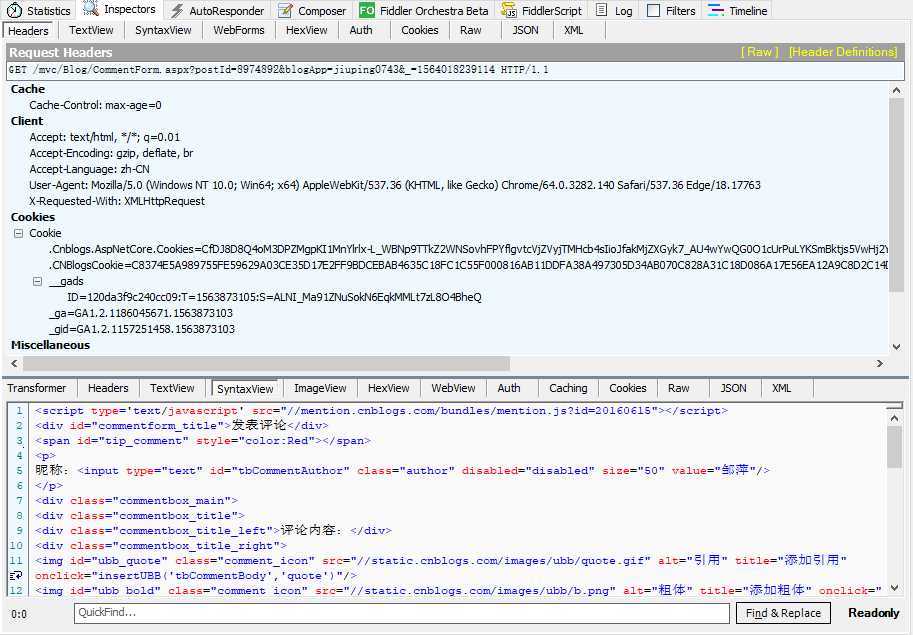Screen dimensions: 913x635
Task: Select the request TextView tab
Action: 91,30
